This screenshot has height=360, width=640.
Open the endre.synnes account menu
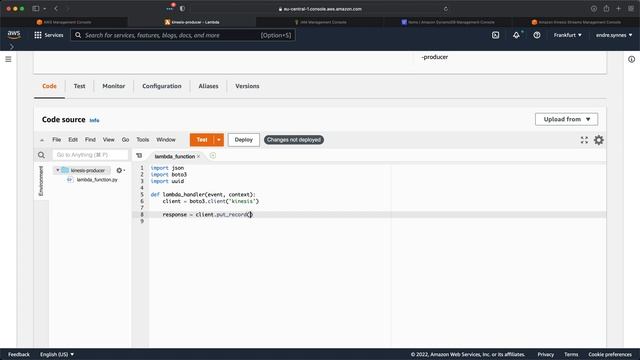coord(614,35)
